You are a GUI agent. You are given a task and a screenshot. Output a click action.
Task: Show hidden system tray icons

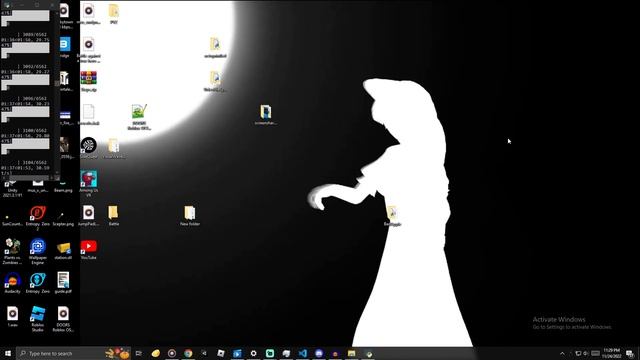(x=562, y=353)
